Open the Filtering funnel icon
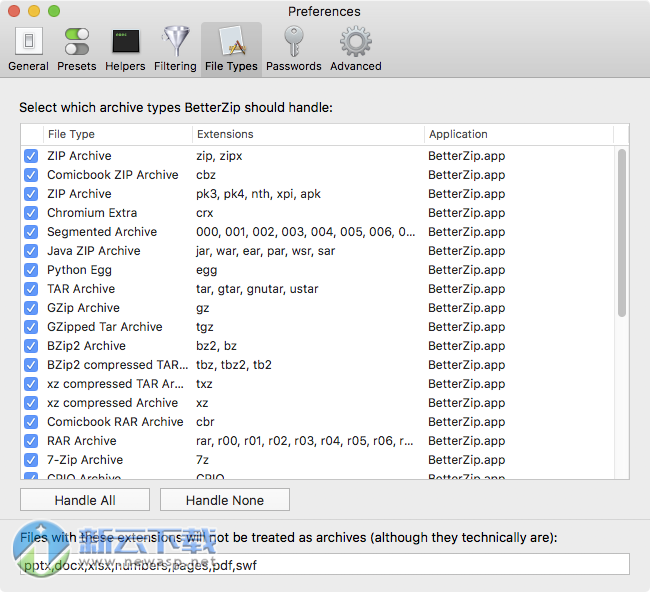Image resolution: width=650 pixels, height=592 pixels. [x=176, y=41]
